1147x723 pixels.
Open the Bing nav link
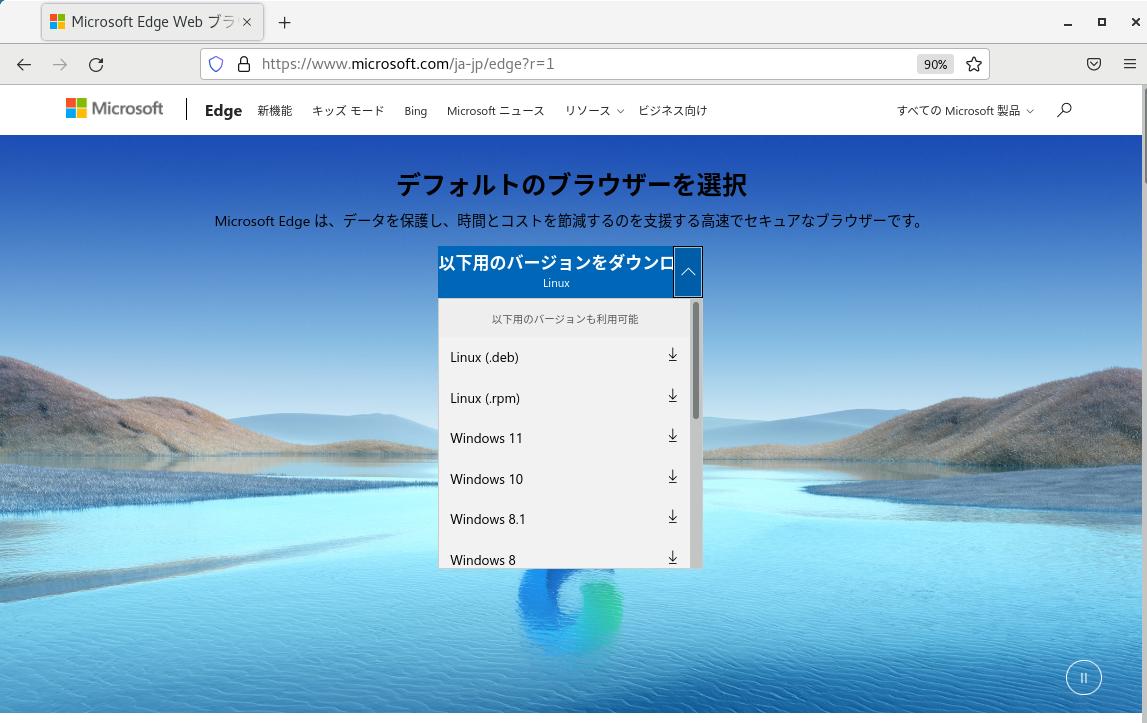pos(415,110)
